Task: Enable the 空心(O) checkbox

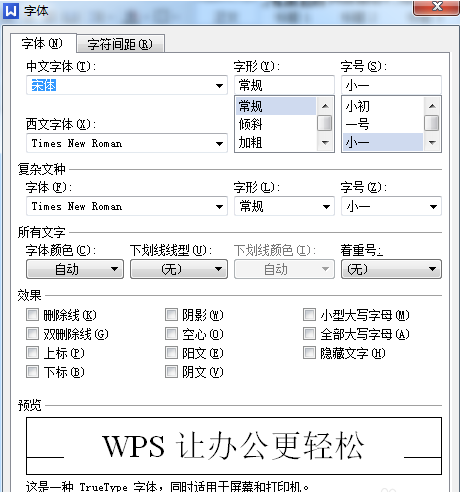Action: pos(171,334)
